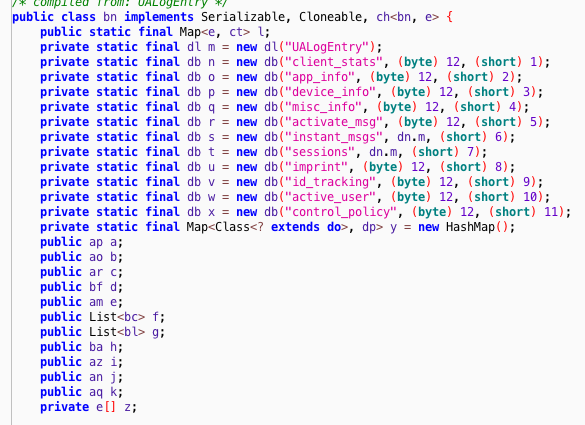Click the class name bn in declaration
The width and height of the screenshot is (585, 425).
pos(110,17)
